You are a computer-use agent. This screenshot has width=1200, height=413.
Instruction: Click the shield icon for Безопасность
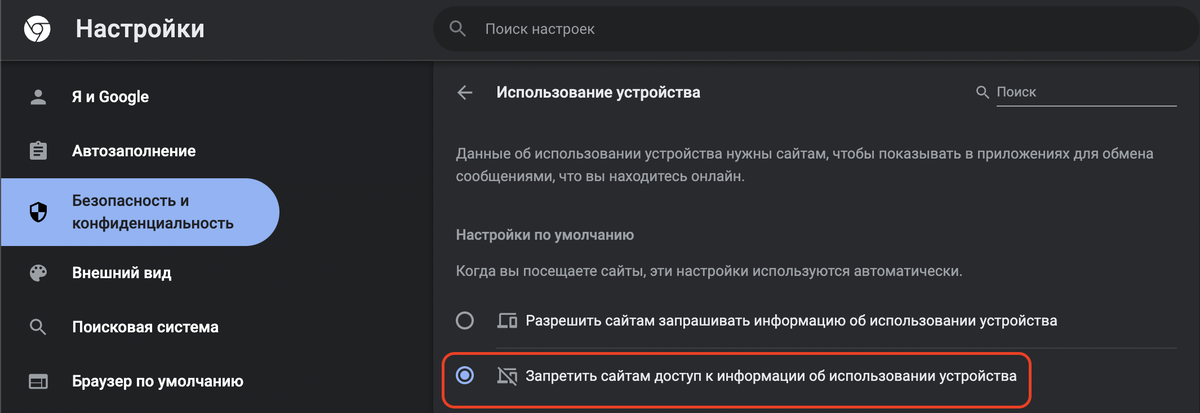38,212
